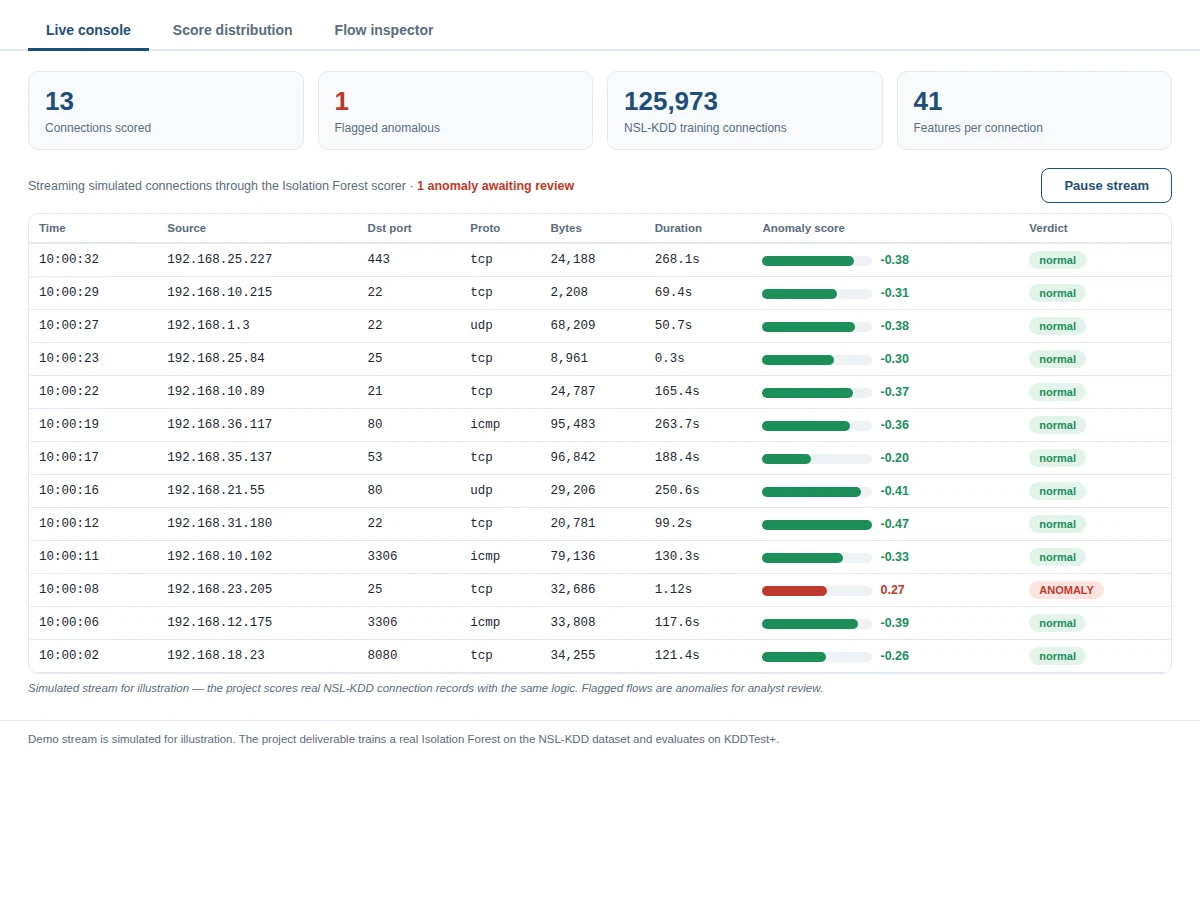Click duration value 268.1s
Screen dimensions: 1200x900
tap(677, 260)
